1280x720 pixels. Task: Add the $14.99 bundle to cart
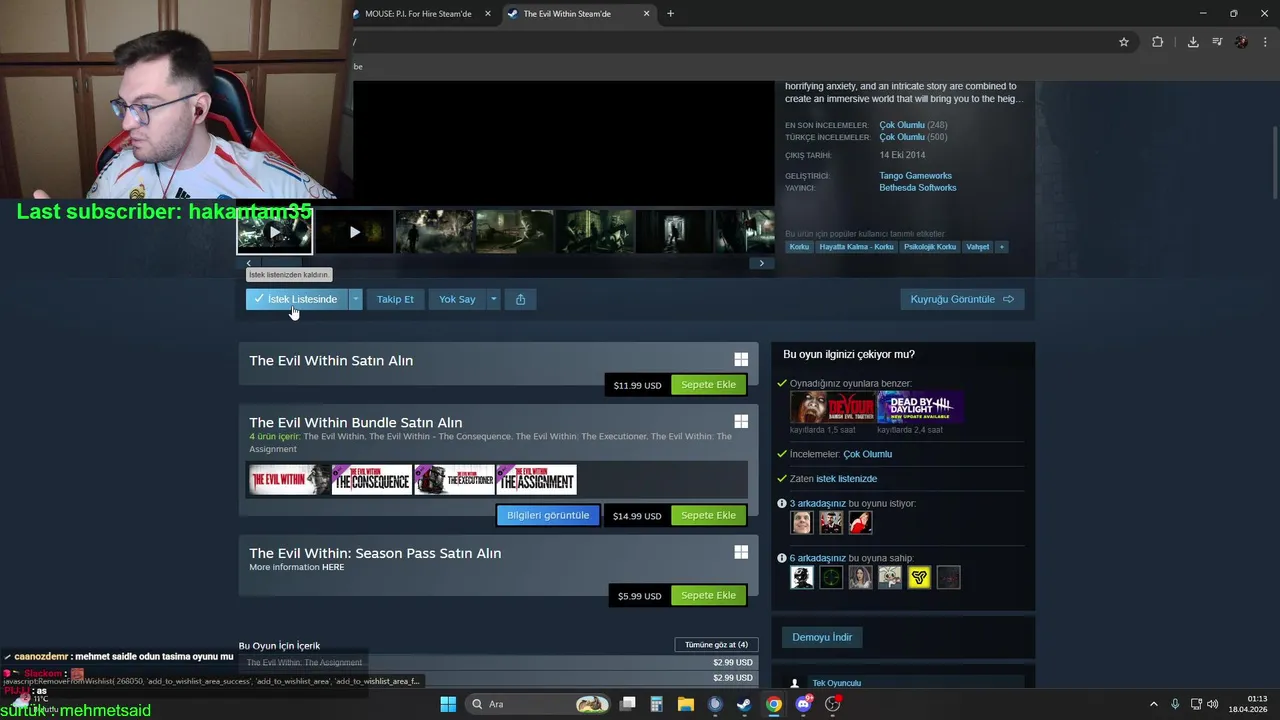tap(708, 516)
